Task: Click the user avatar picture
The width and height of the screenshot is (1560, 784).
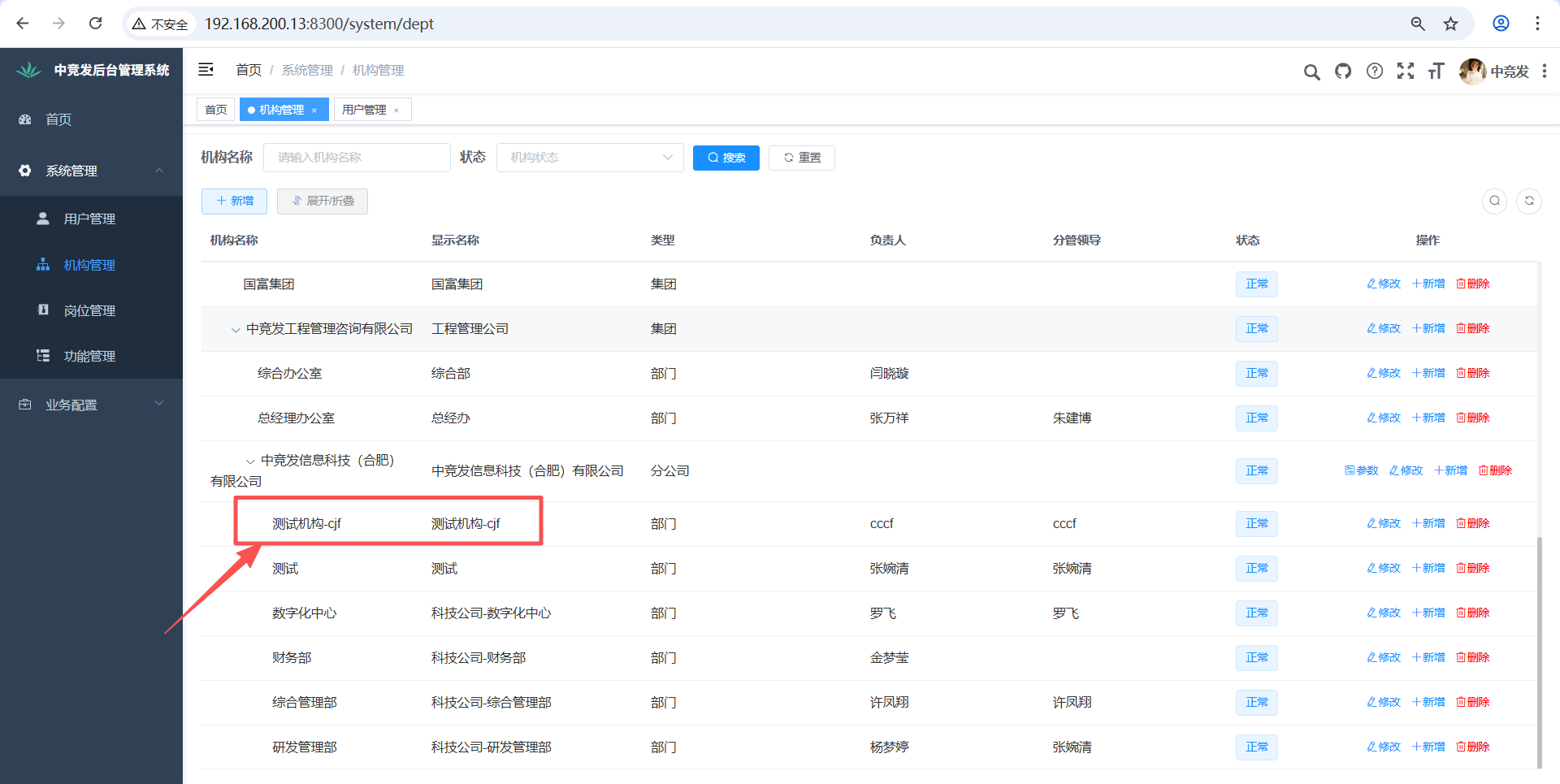Action: tap(1472, 71)
